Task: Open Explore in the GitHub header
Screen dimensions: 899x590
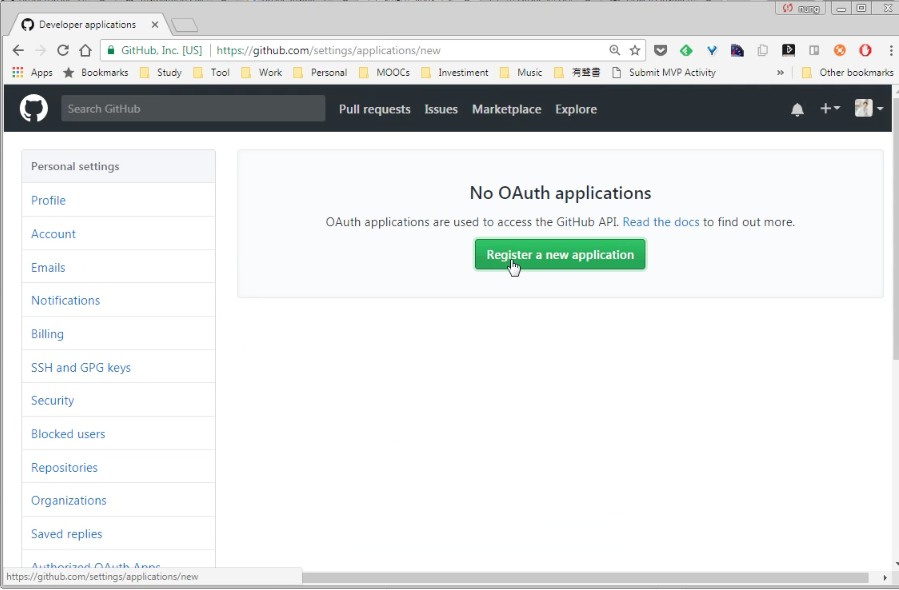Action: pyautogui.click(x=576, y=109)
